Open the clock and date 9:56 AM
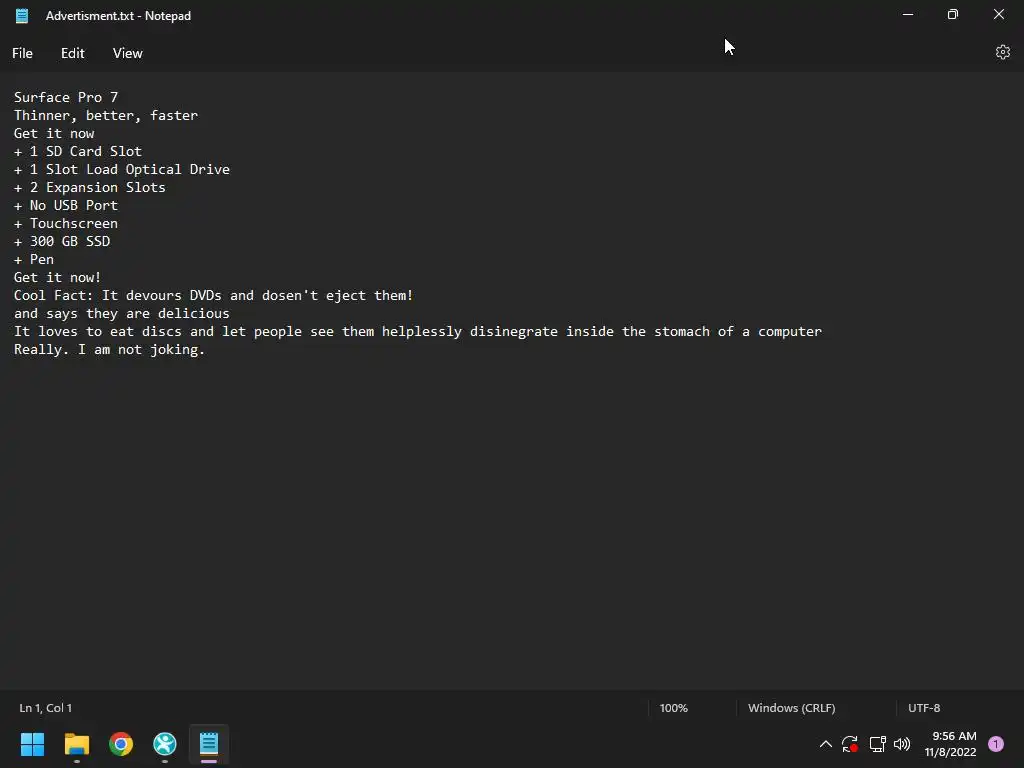The height and width of the screenshot is (768, 1024). 950,744
